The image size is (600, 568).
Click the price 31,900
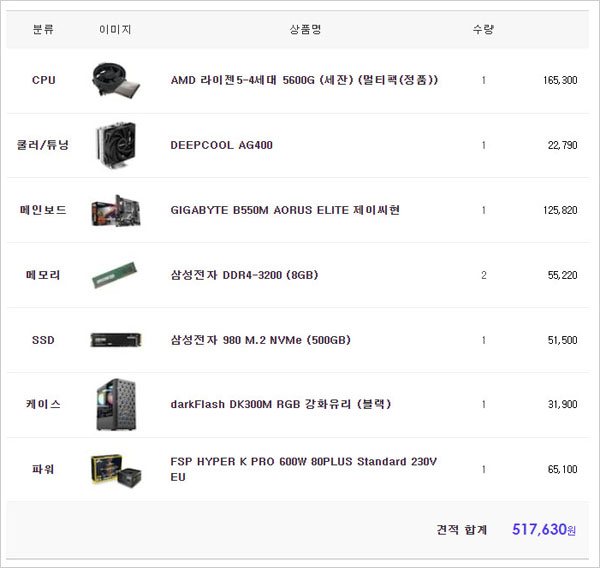point(562,405)
